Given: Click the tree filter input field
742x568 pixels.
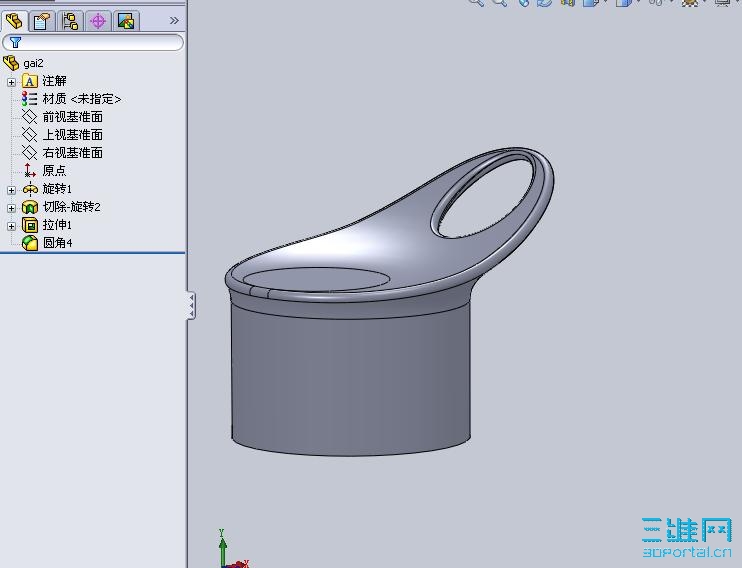Looking at the screenshot, I should click(93, 43).
